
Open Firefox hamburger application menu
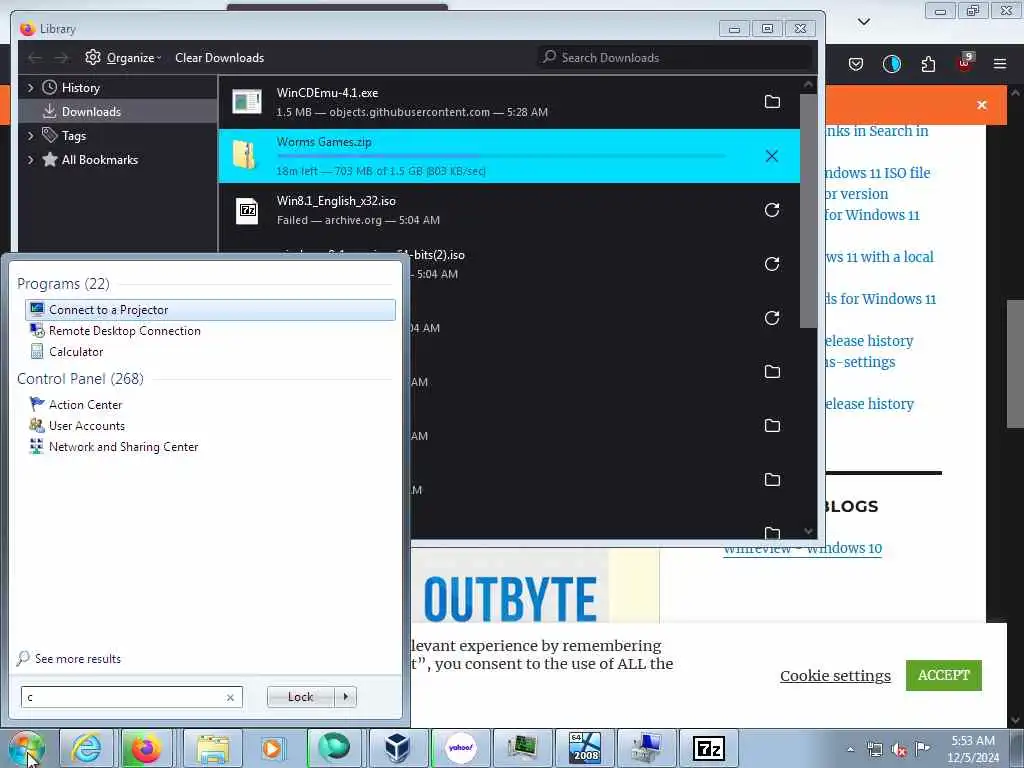point(1000,64)
